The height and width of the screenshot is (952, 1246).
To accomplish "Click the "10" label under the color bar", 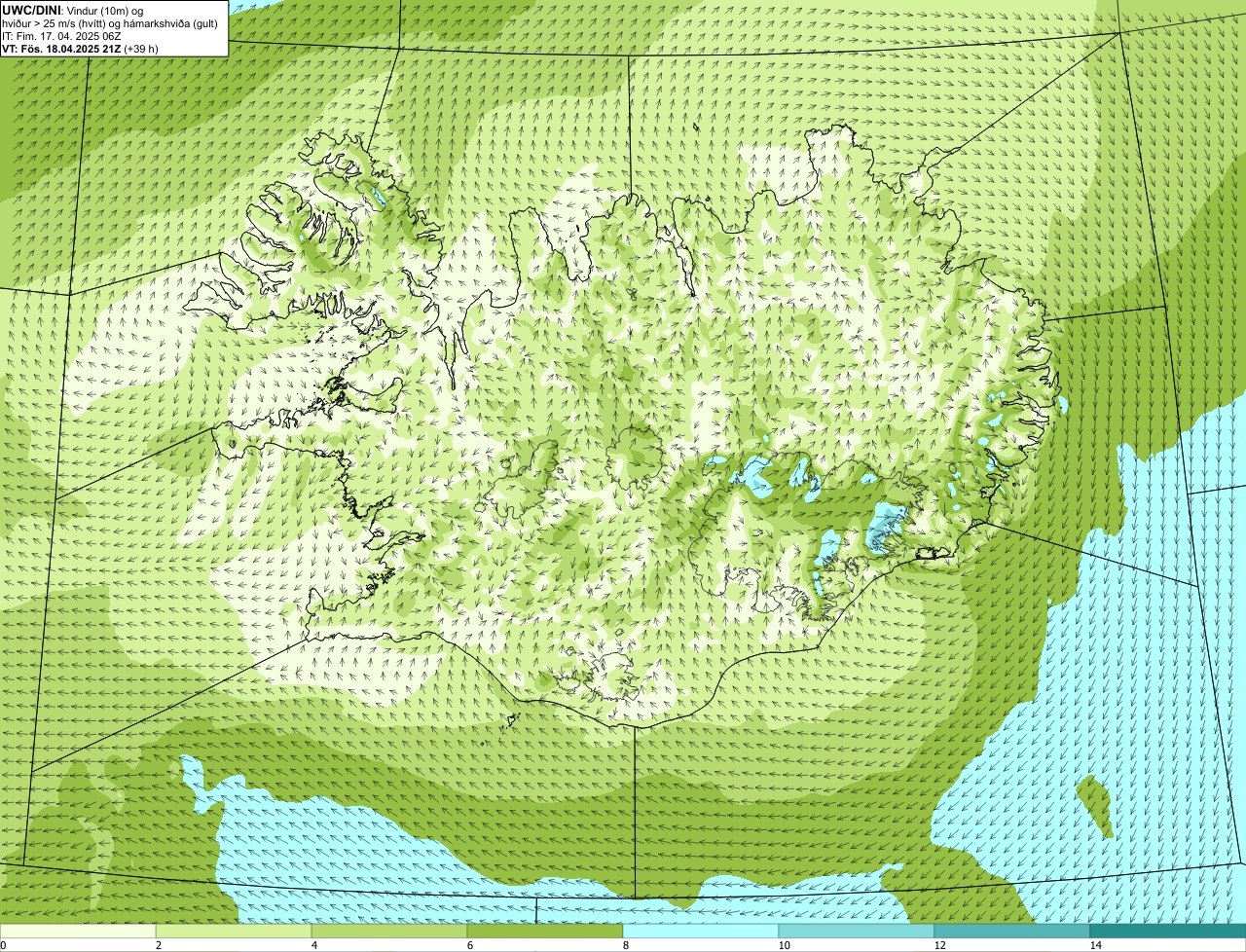I will (784, 945).
